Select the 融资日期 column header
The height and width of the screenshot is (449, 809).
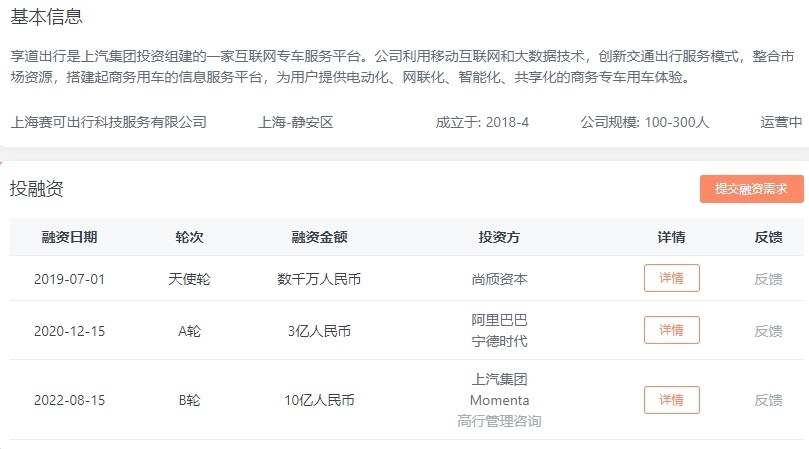70,237
